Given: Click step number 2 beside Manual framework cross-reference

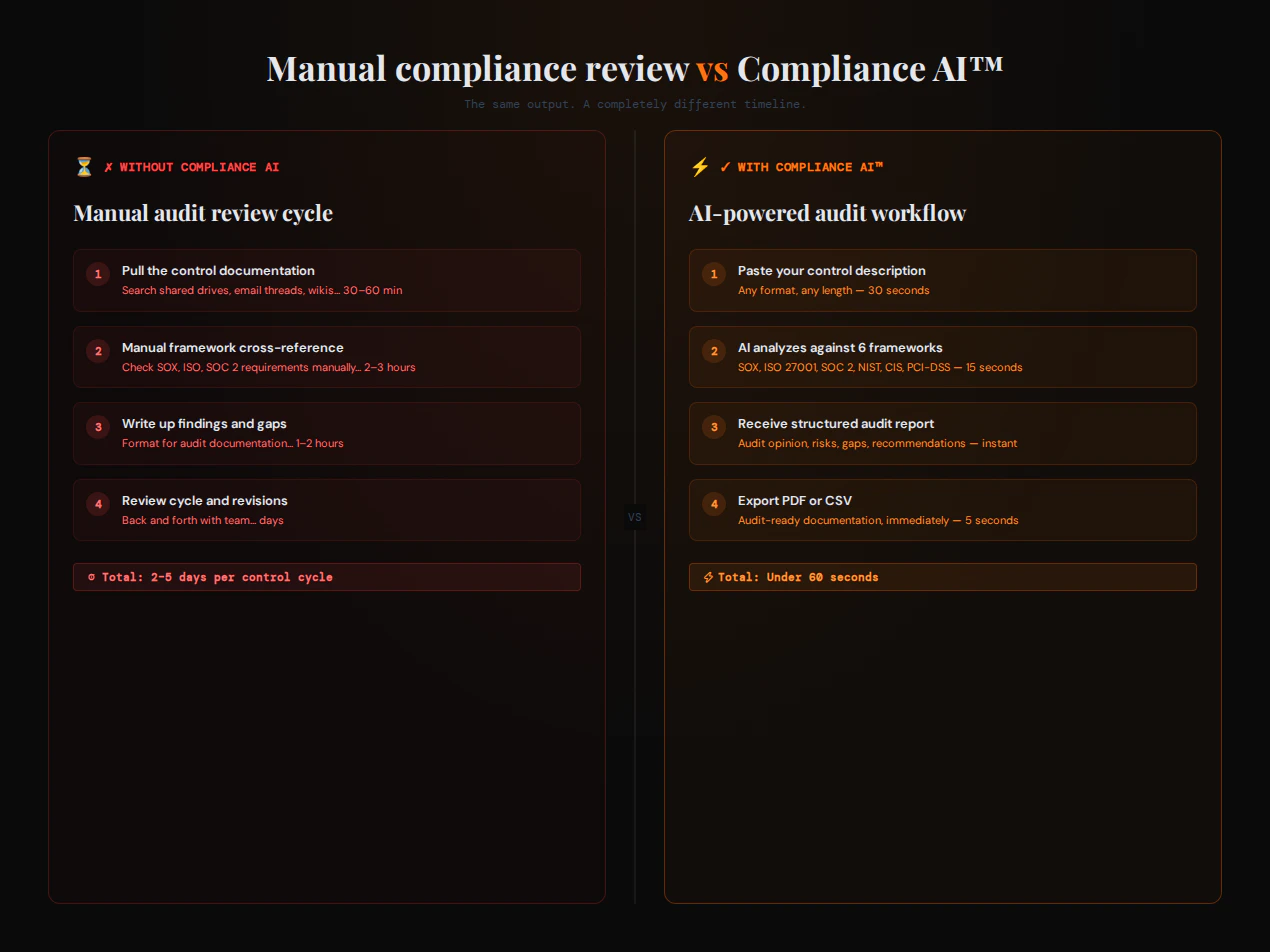Looking at the screenshot, I should pos(98,351).
